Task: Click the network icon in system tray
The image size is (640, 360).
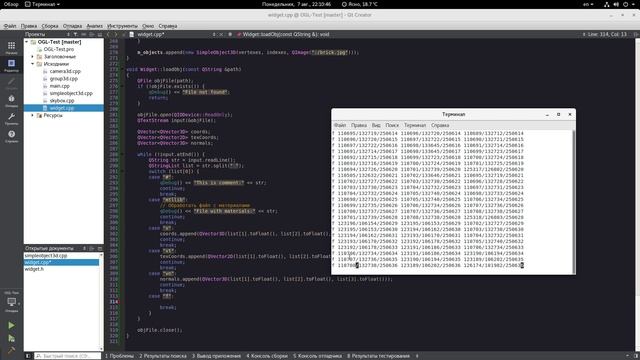Action: point(607,4)
